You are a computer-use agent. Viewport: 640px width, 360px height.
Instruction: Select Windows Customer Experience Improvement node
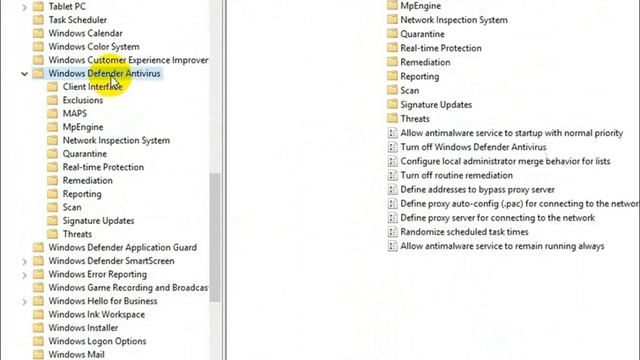128,60
